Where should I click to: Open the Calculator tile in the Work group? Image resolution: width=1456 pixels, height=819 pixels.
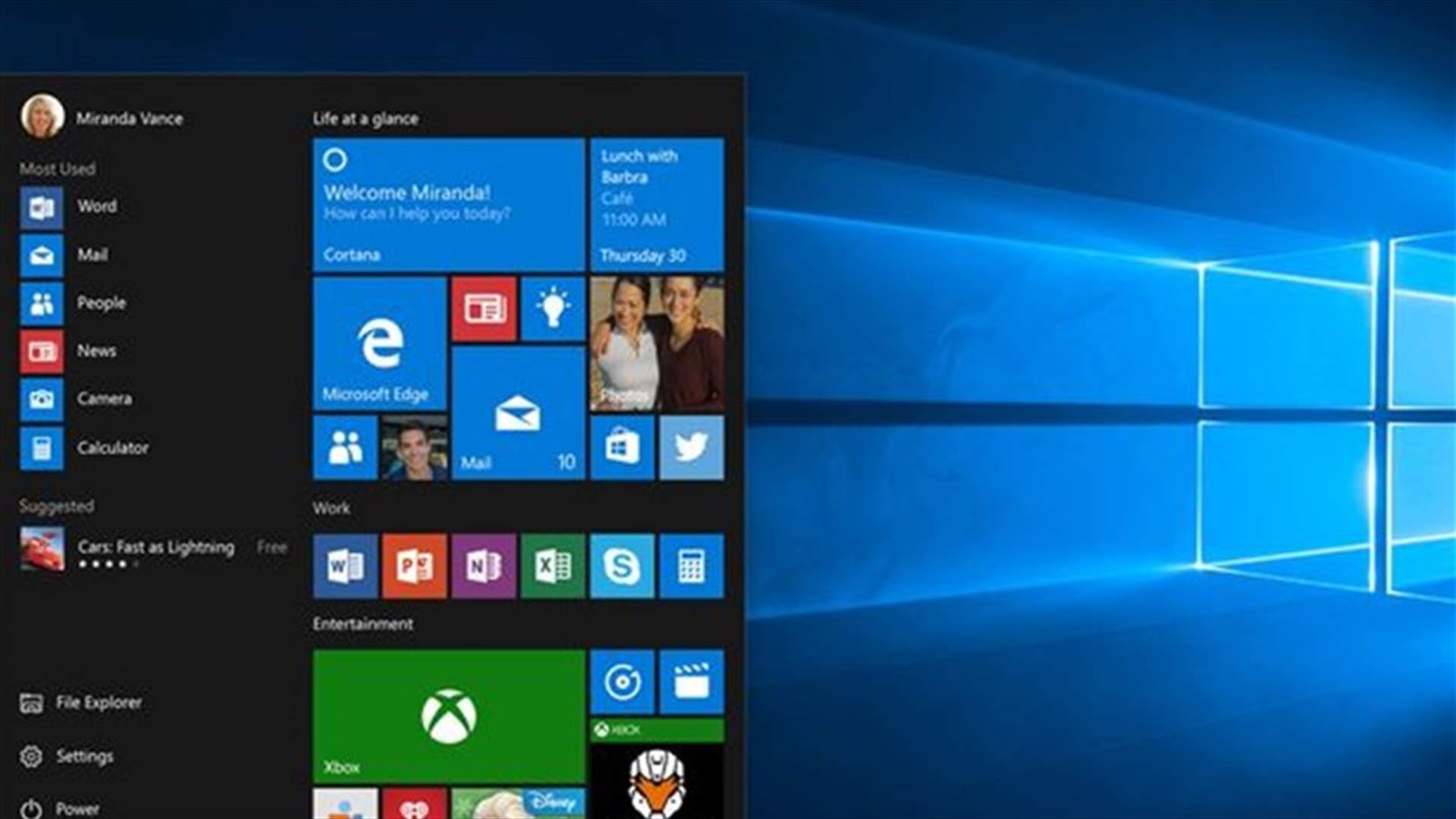(692, 566)
